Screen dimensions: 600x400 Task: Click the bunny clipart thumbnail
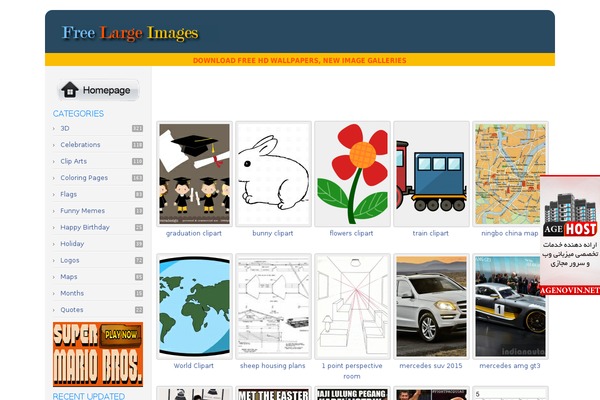273,174
